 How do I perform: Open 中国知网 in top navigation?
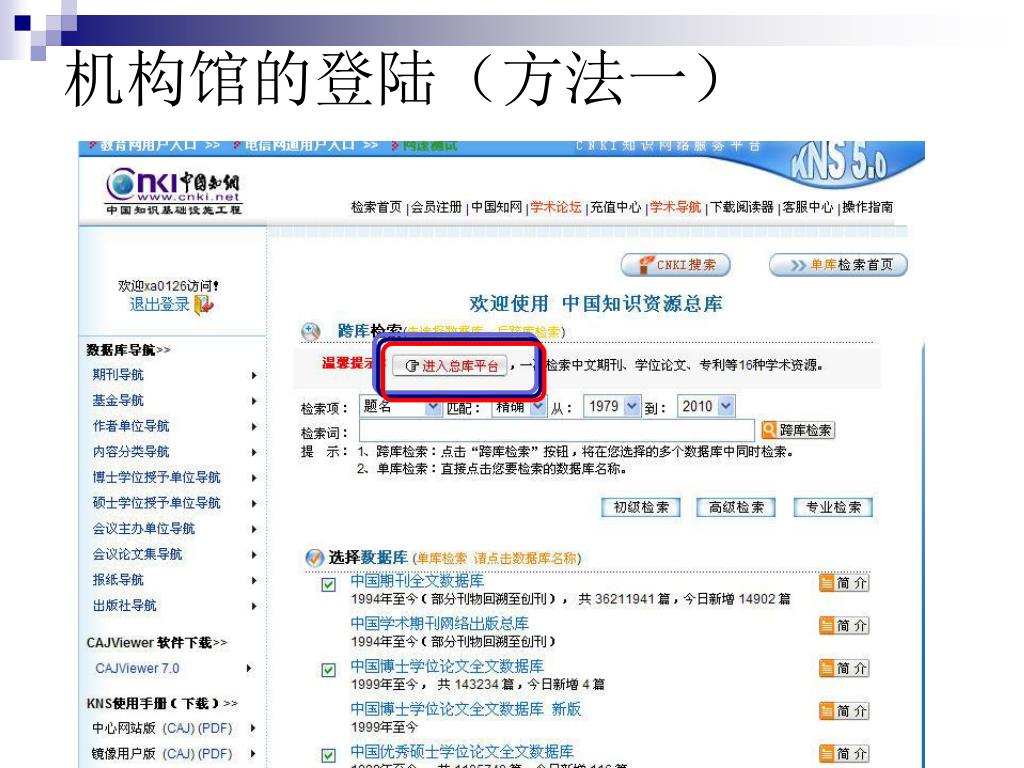[497, 207]
